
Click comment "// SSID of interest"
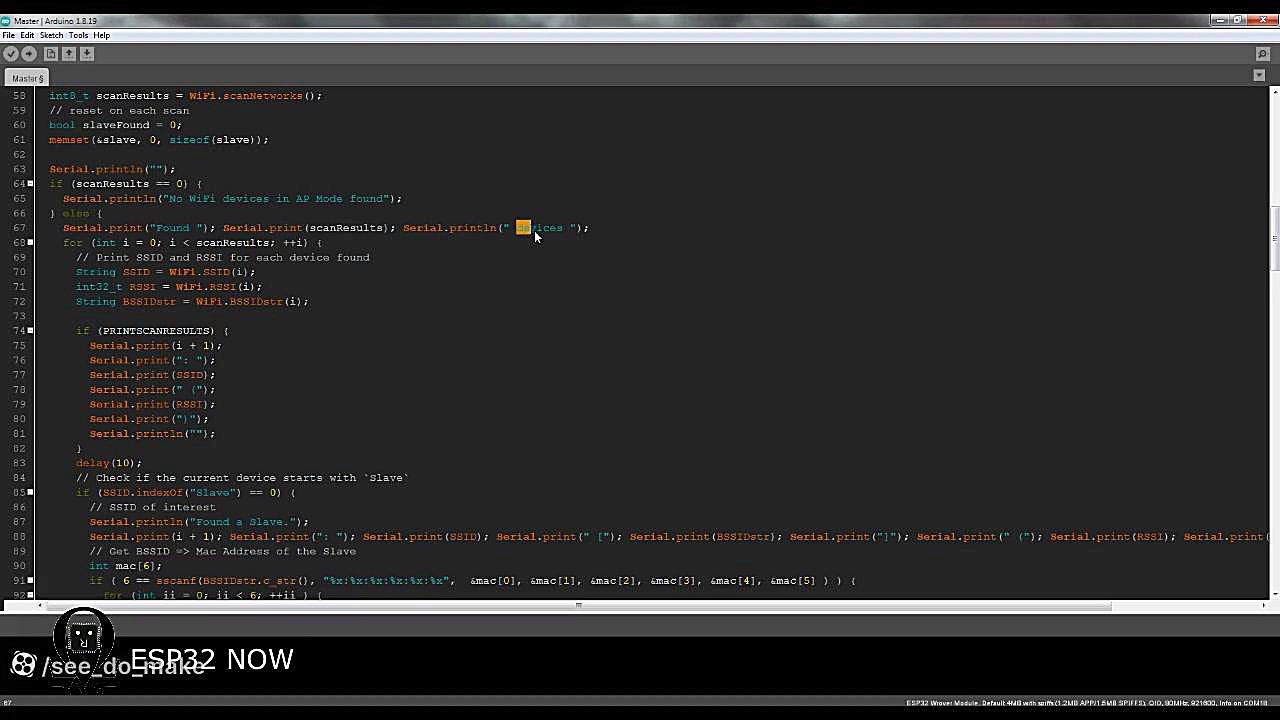tap(152, 507)
